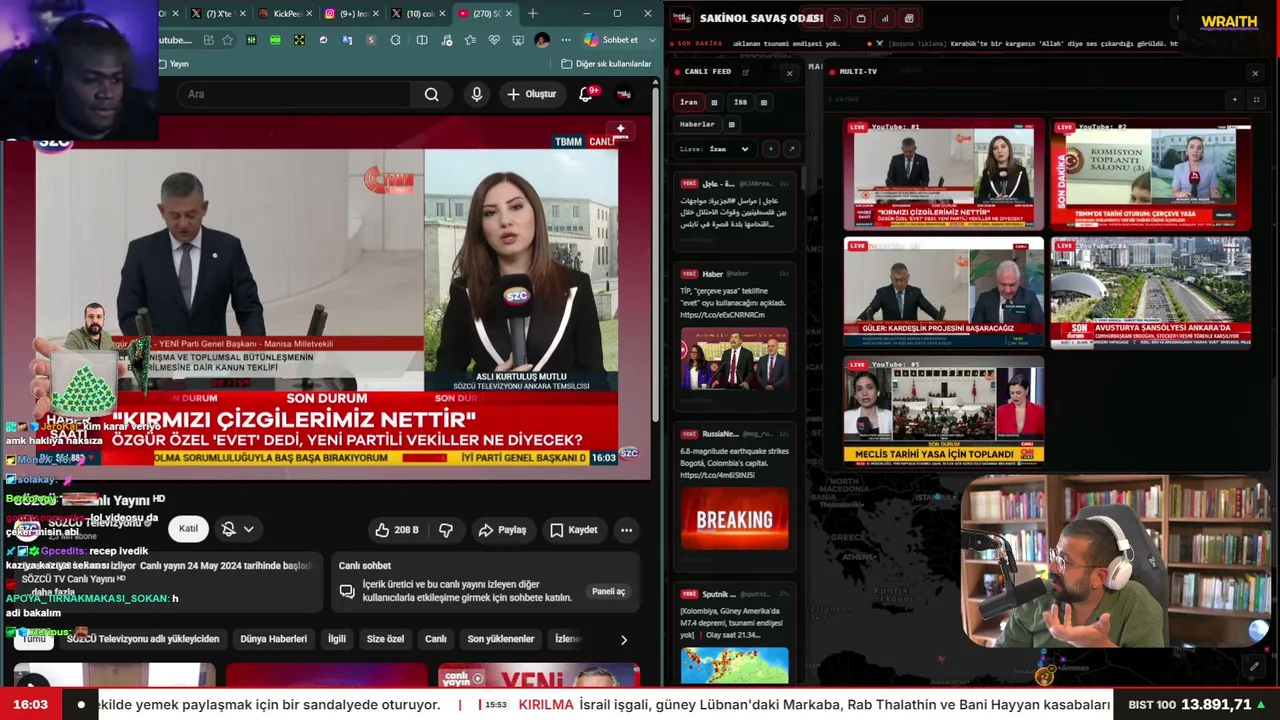Start voice search with the microphone icon
1280x720 pixels.
(477, 94)
